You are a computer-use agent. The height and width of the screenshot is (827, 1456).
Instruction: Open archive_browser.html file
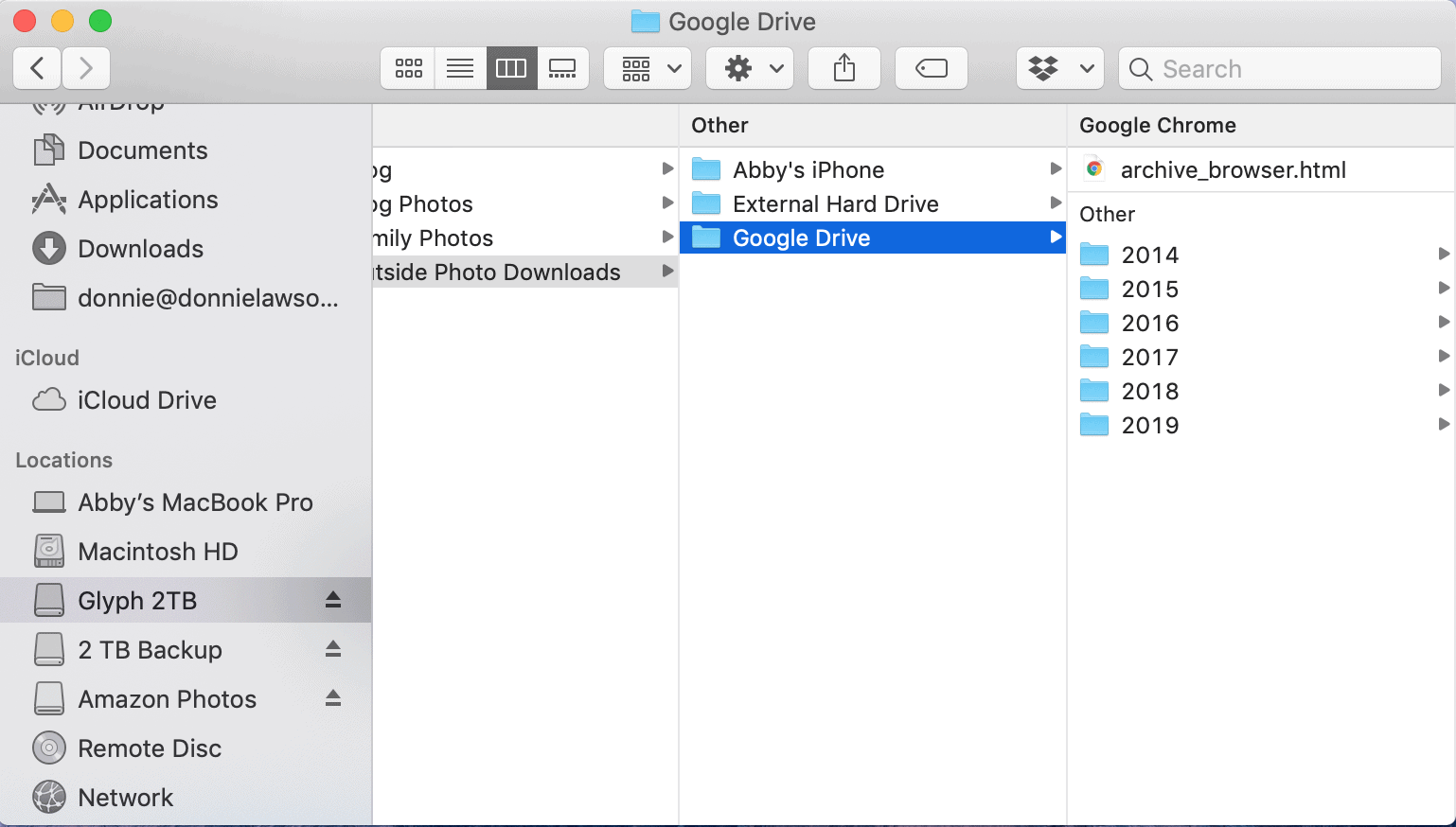(1261, 169)
